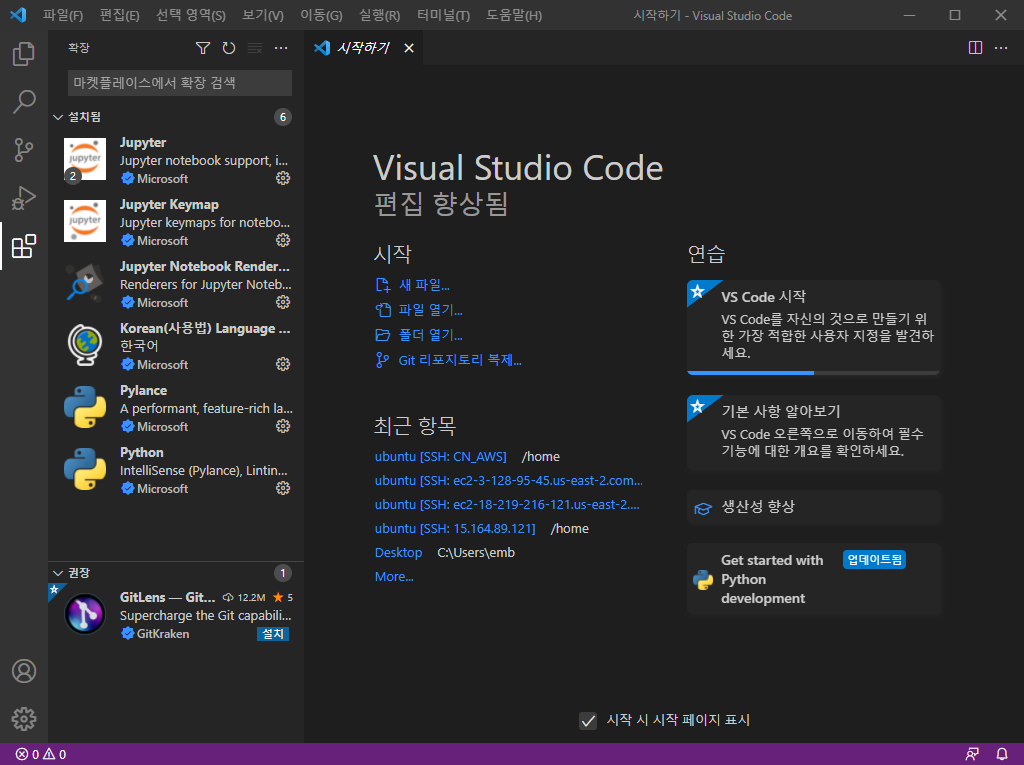Focus the 마켓플레이스에서 확장 검색 field

point(180,83)
